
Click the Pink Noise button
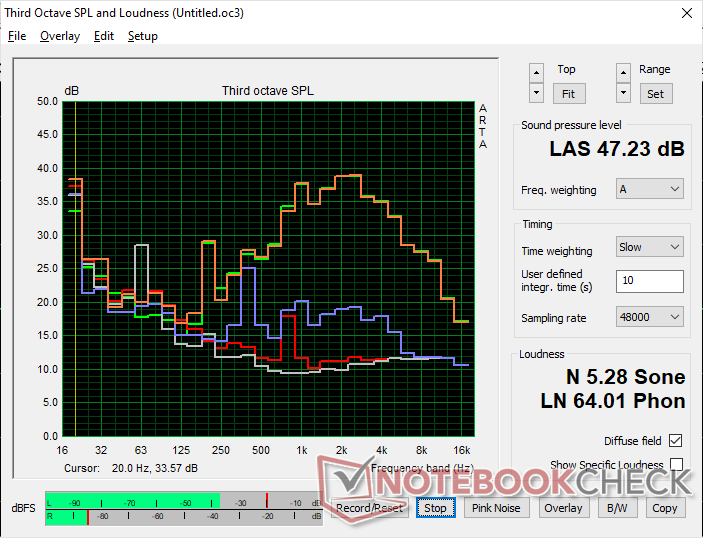click(x=496, y=508)
